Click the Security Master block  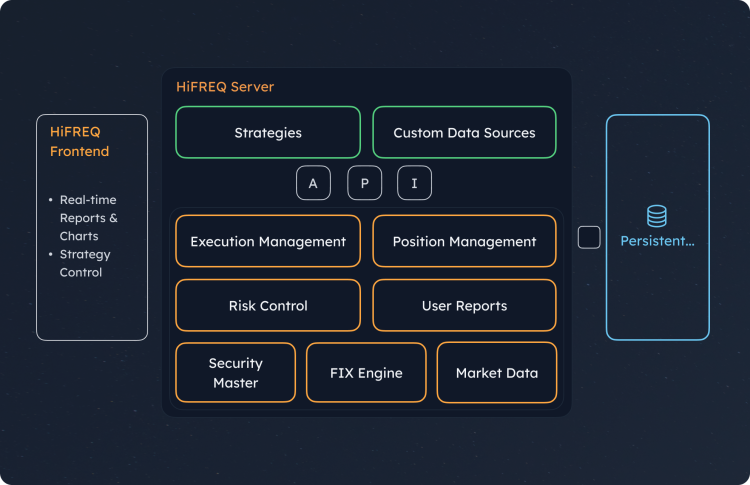tap(235, 373)
